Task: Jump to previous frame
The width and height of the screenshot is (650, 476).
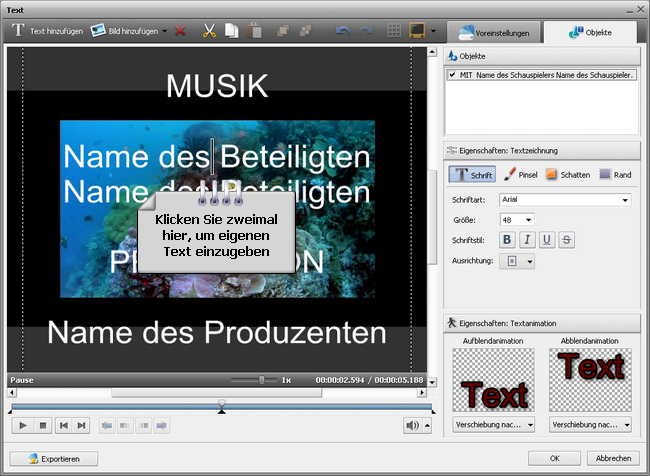Action: 64,425
